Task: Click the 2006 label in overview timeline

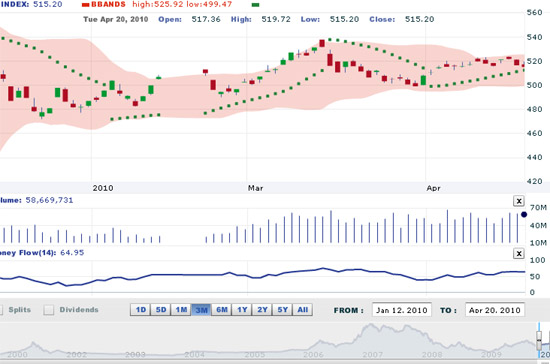Action: pyautogui.click(x=313, y=355)
